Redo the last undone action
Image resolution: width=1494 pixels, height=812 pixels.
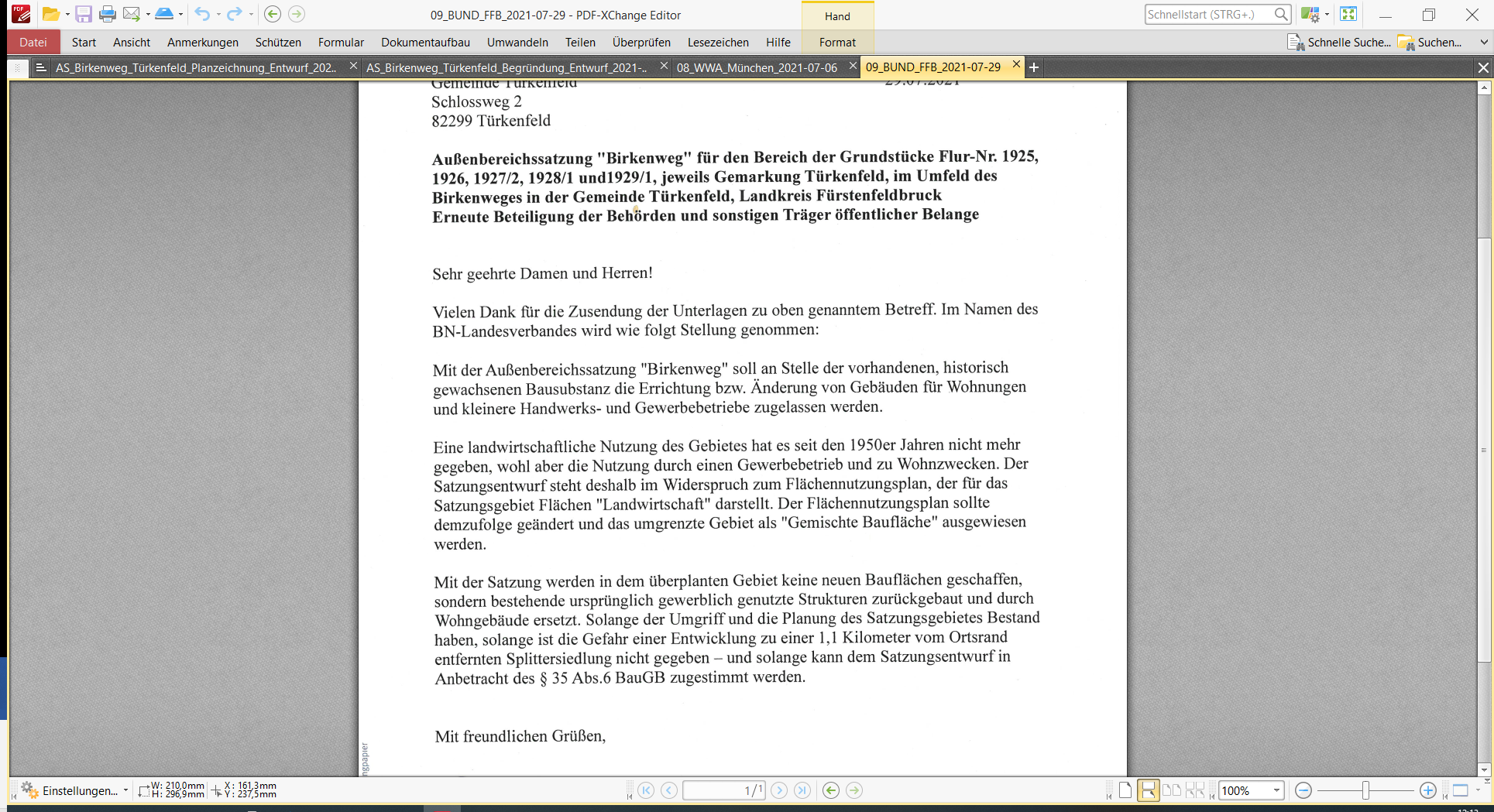[x=235, y=14]
